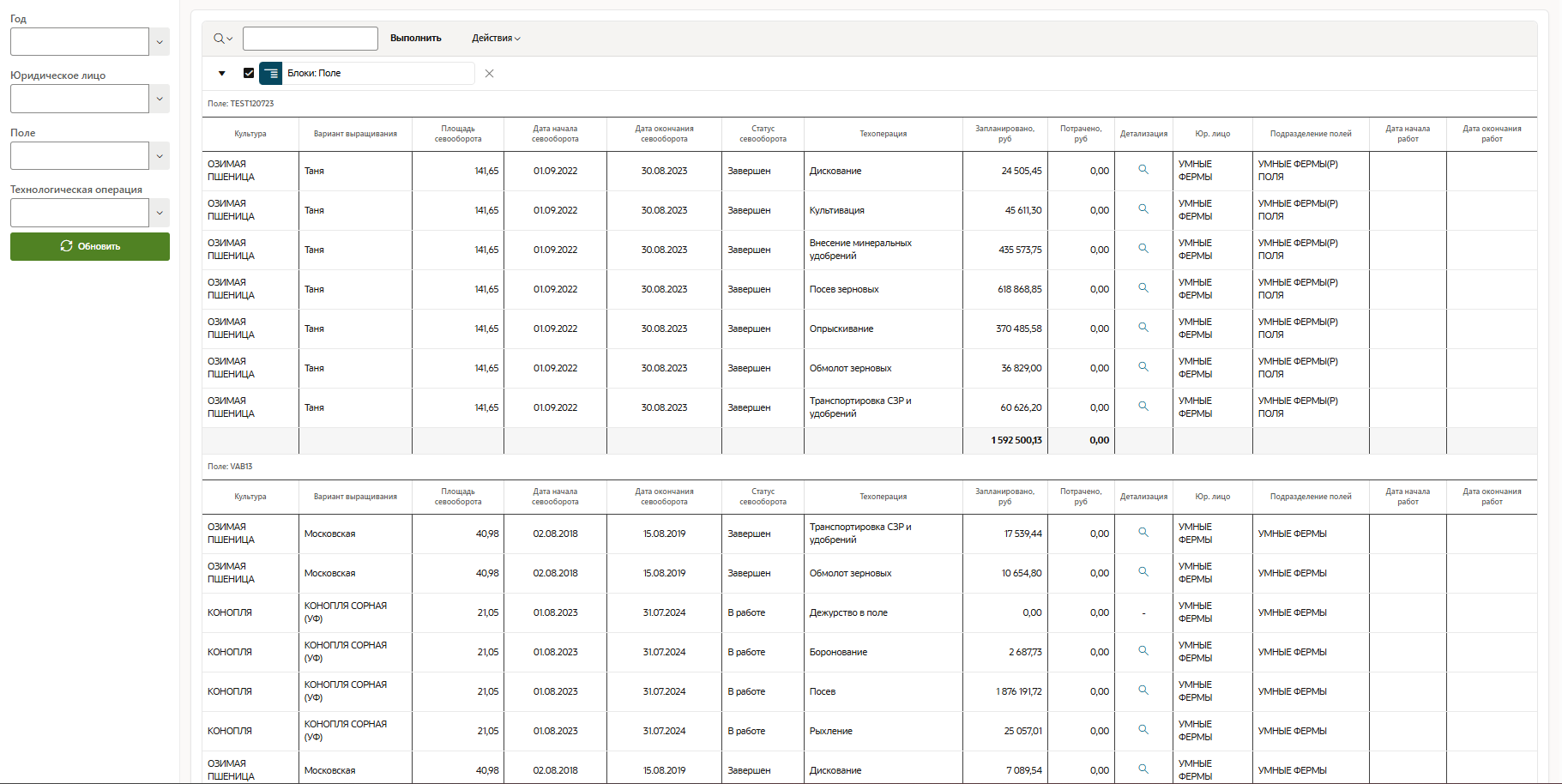Image resolution: width=1562 pixels, height=784 pixels.
Task: Open the Действия menu
Action: coord(496,39)
